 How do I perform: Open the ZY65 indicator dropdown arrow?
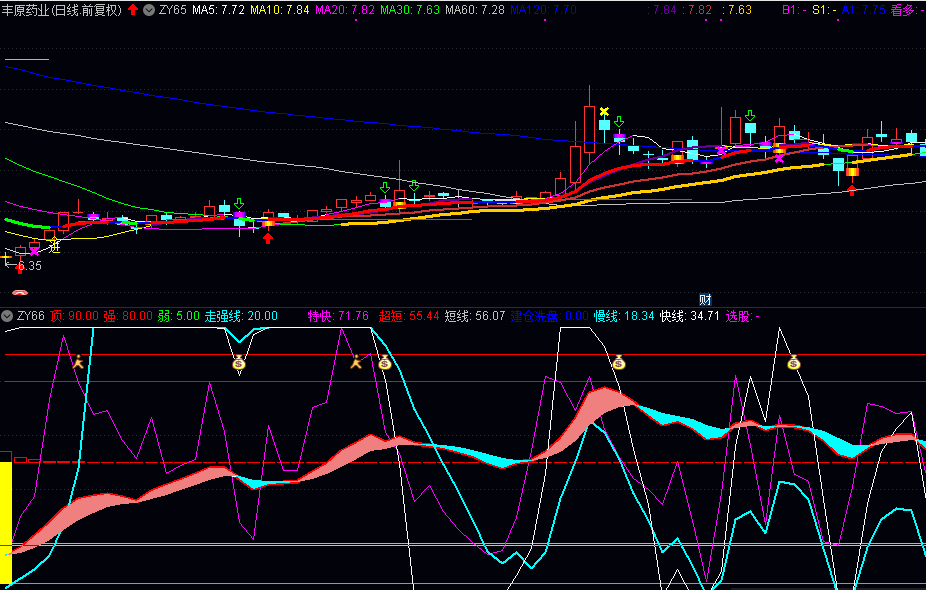(149, 10)
